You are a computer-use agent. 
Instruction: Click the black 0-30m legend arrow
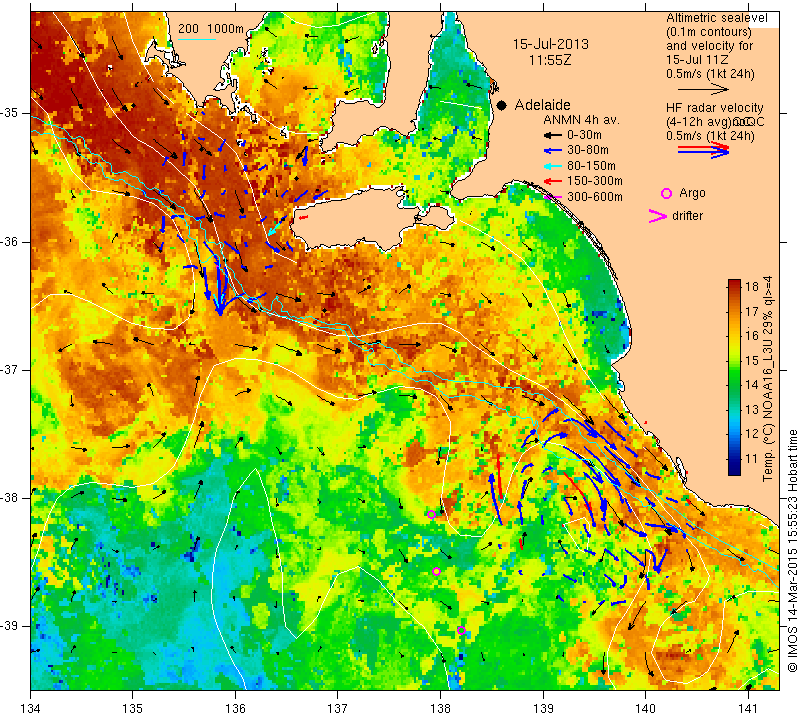[553, 136]
